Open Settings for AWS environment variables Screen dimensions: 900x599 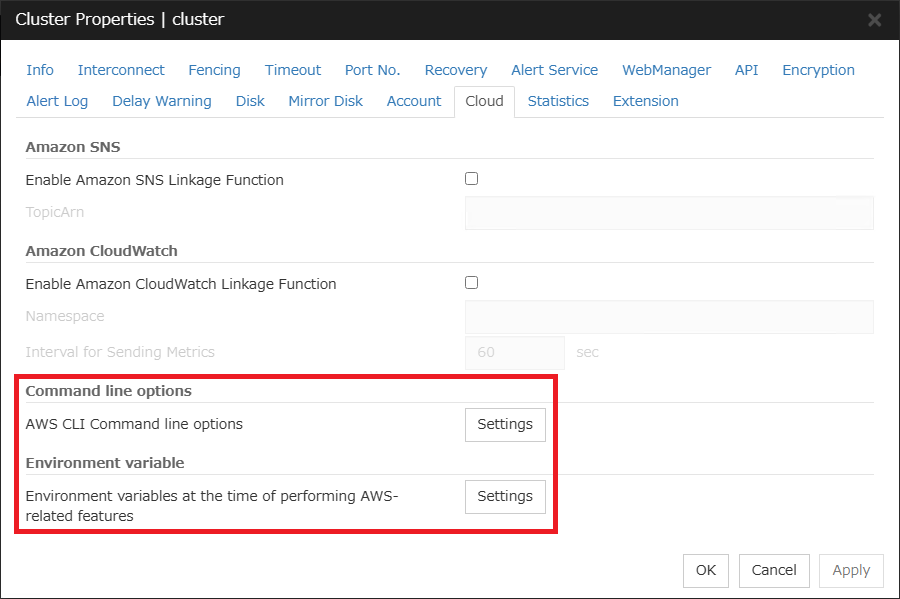click(505, 497)
